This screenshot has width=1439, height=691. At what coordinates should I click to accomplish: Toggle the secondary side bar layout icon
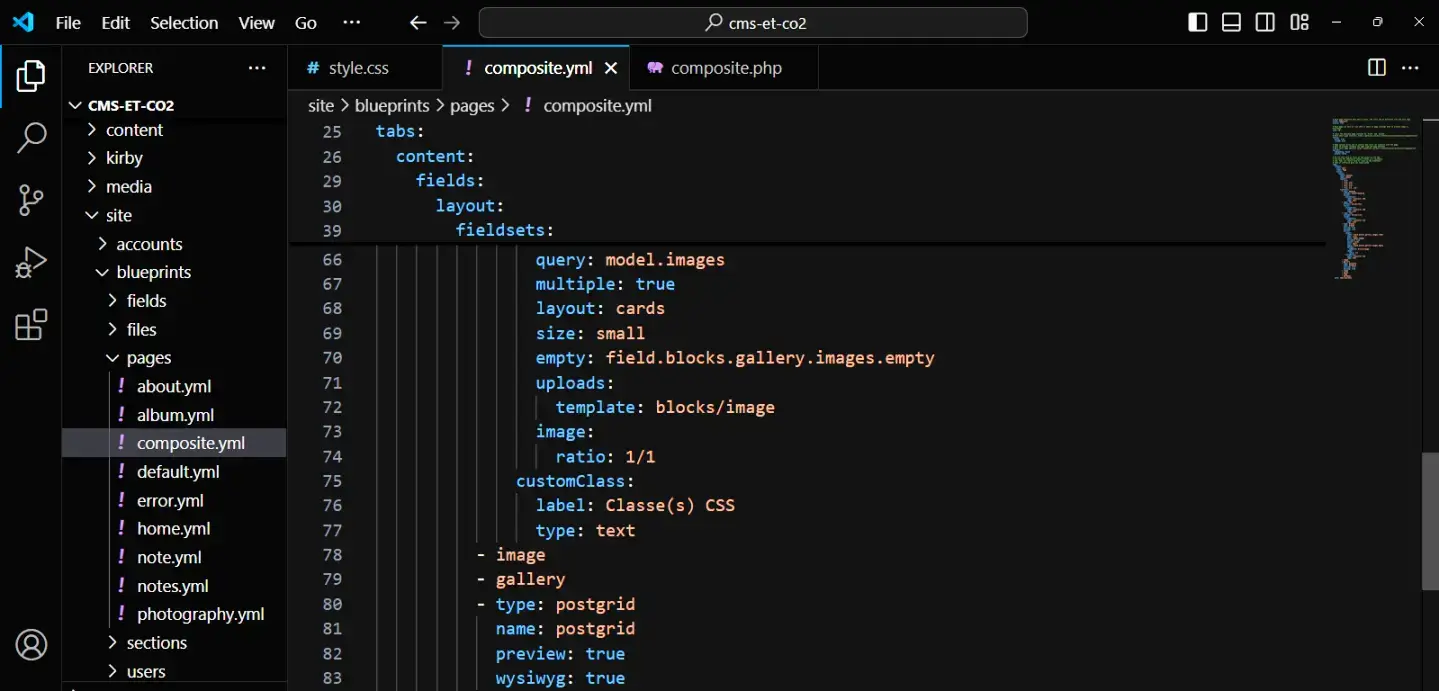[x=1266, y=22]
